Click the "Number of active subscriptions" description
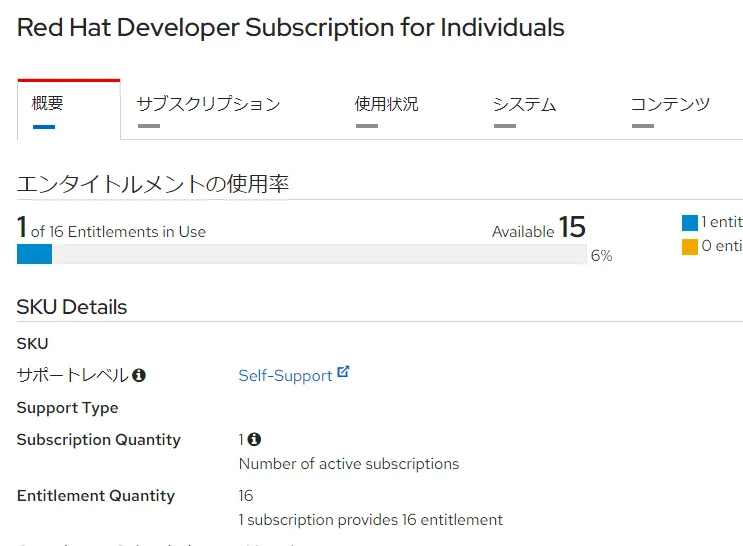The image size is (743, 546). pyautogui.click(x=348, y=464)
